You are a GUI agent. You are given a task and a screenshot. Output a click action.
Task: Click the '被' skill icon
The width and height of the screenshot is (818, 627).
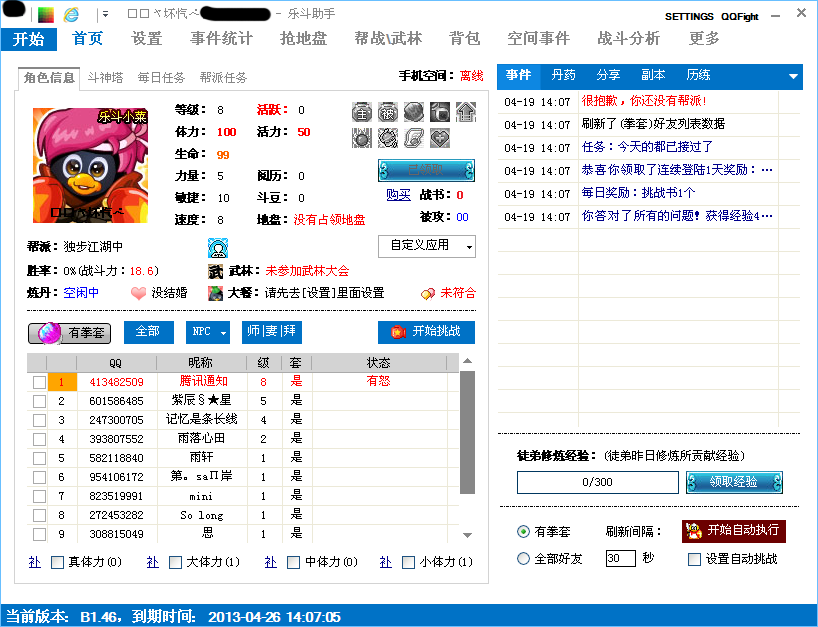pos(388,112)
